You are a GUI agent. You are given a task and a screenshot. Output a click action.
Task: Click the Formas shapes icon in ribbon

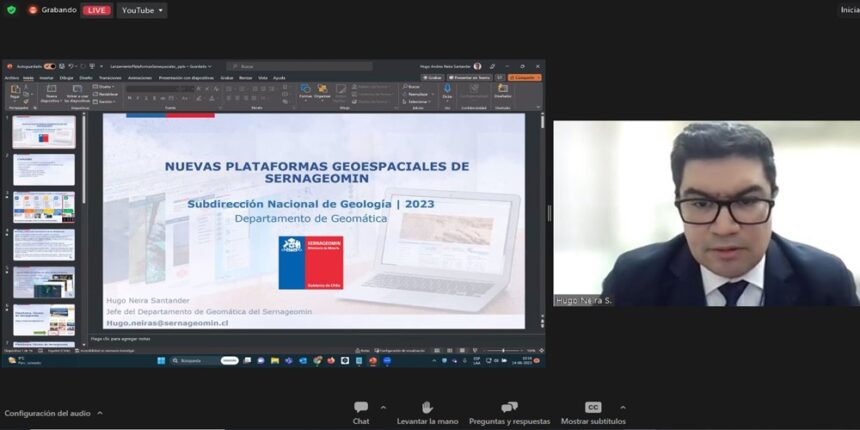[x=305, y=91]
